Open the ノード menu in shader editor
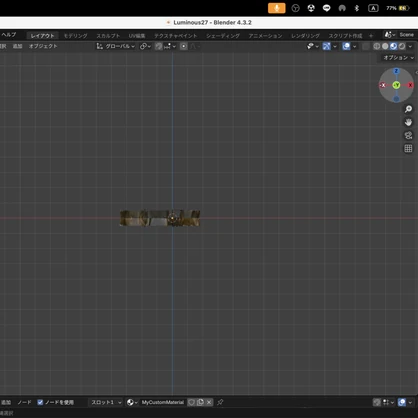 point(24,402)
